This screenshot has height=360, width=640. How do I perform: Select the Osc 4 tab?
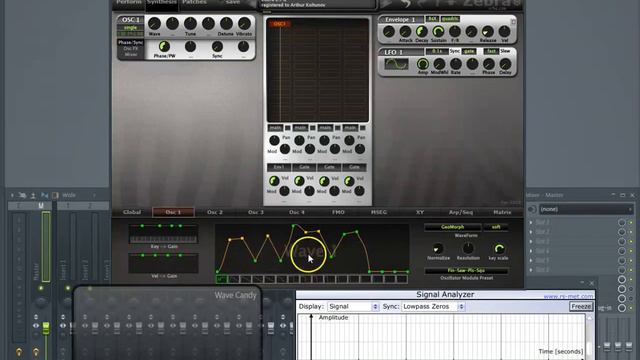click(297, 212)
